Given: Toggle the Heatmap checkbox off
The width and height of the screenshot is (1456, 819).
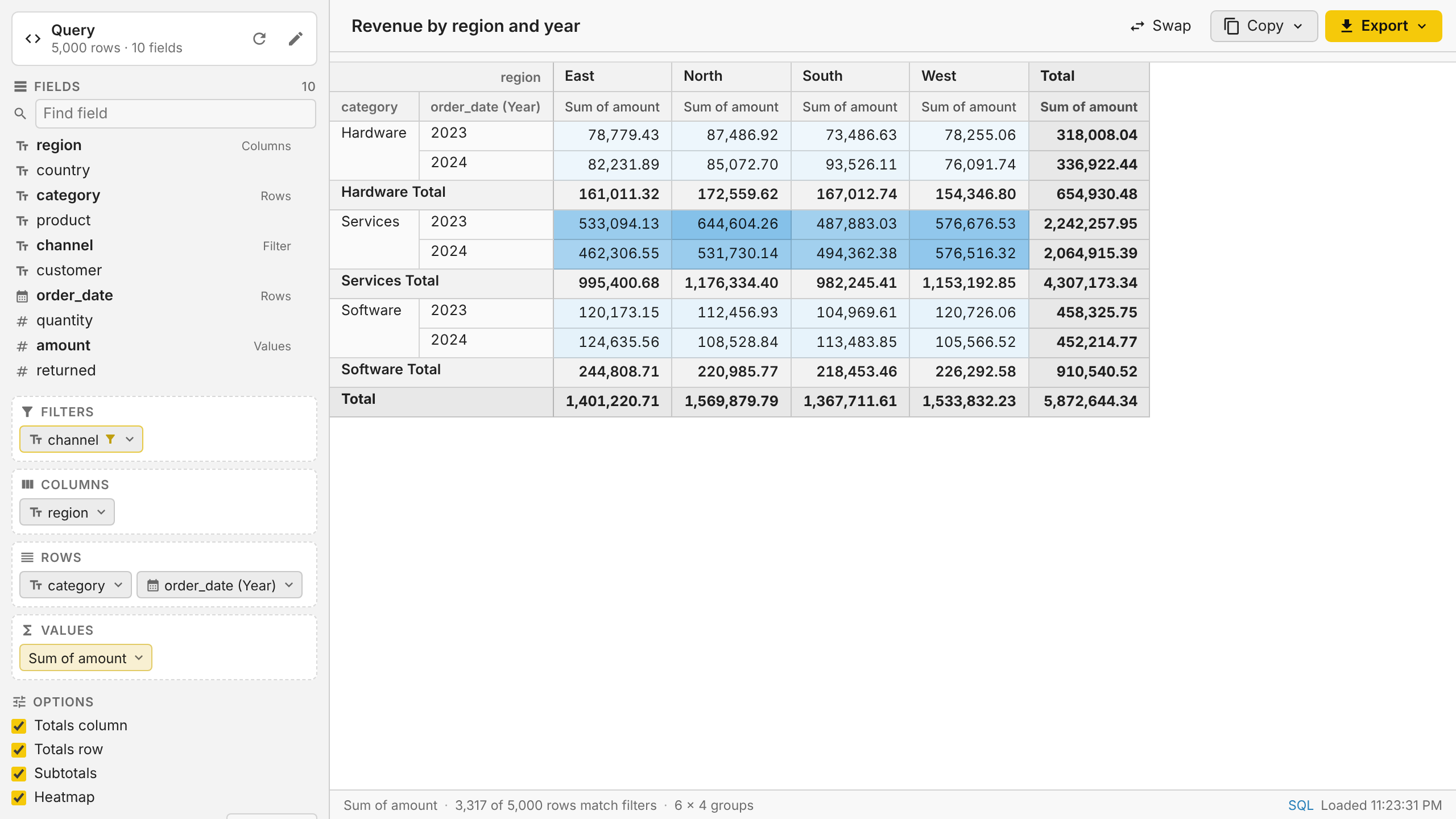Looking at the screenshot, I should click(19, 798).
